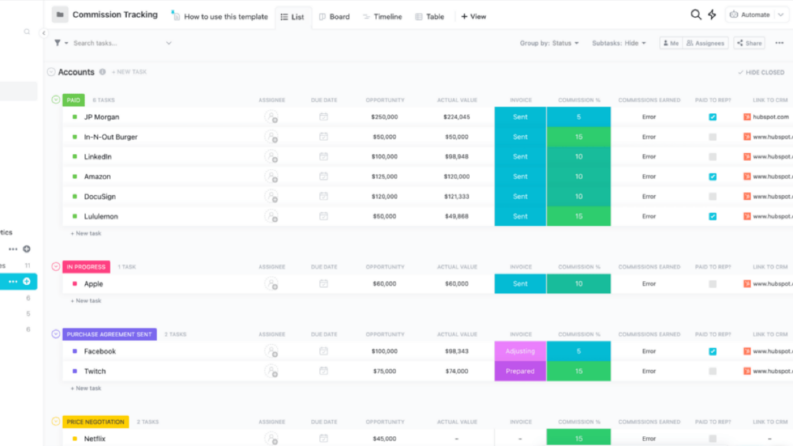Open the three-dot more options menu

click(779, 43)
